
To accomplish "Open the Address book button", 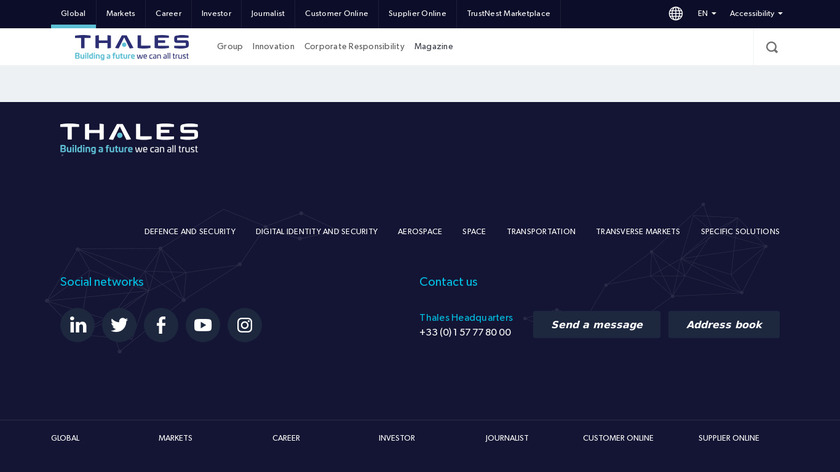I will point(724,325).
